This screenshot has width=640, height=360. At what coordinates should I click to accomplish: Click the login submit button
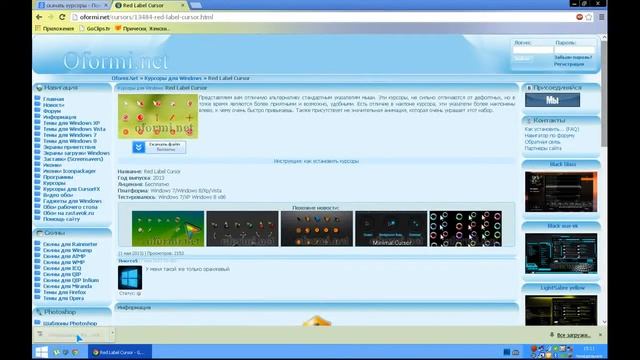click(522, 59)
